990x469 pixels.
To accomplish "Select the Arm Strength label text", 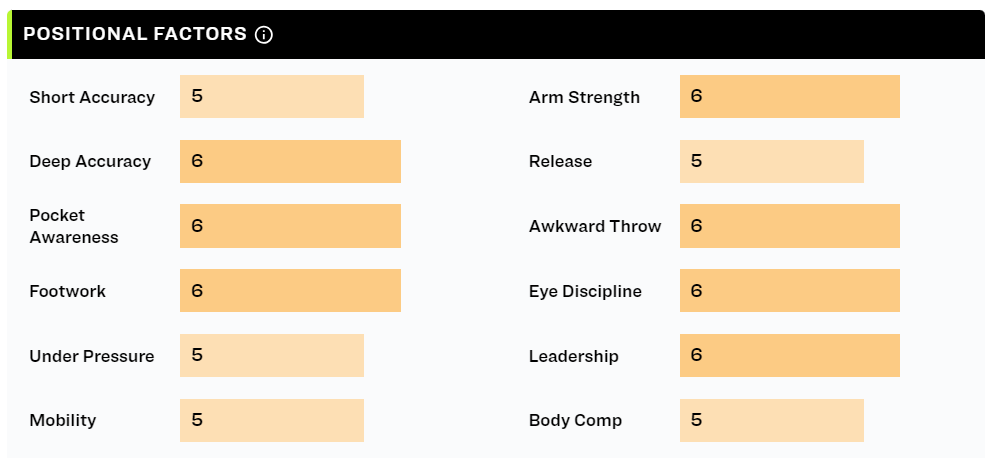I will click(584, 97).
